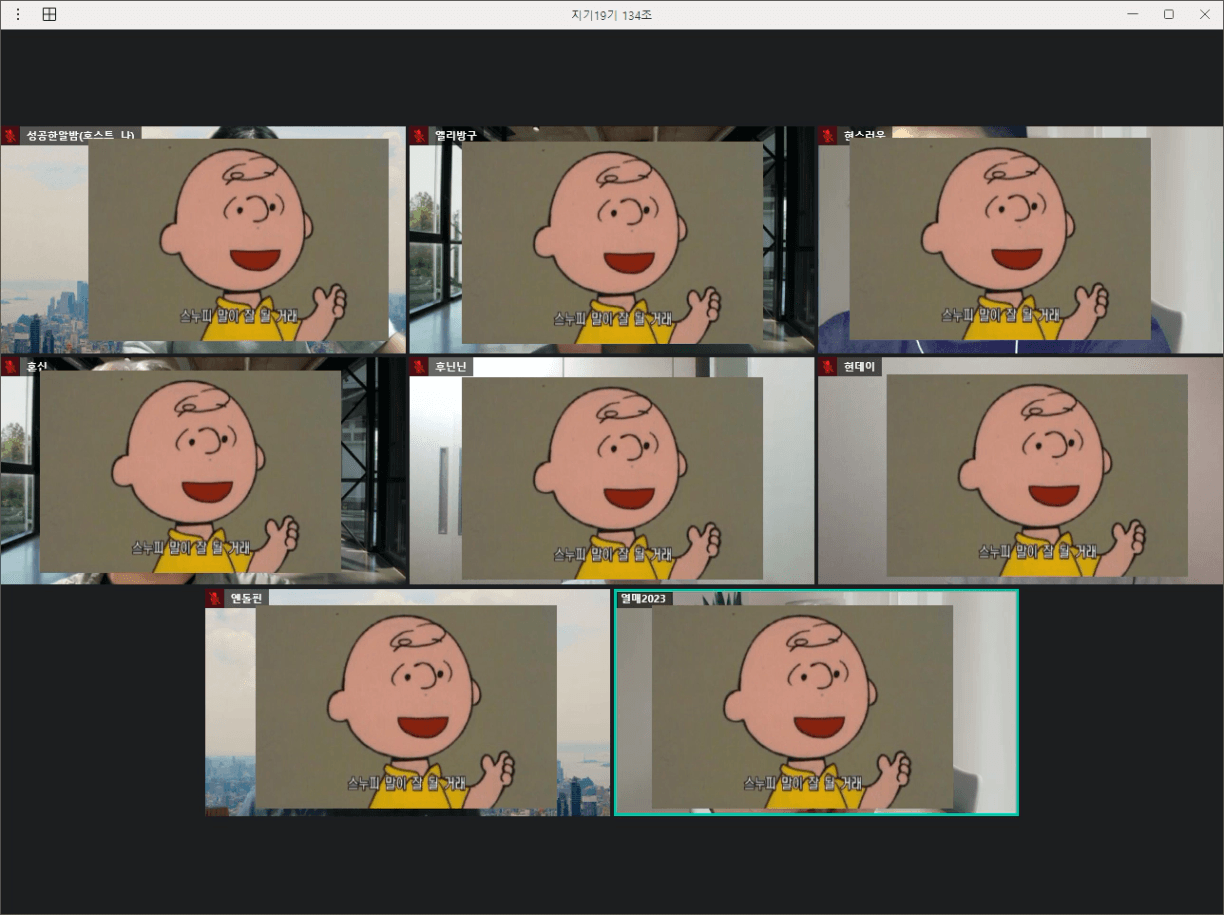Minimize the meeting window
The image size is (1224, 915).
pos(1133,14)
